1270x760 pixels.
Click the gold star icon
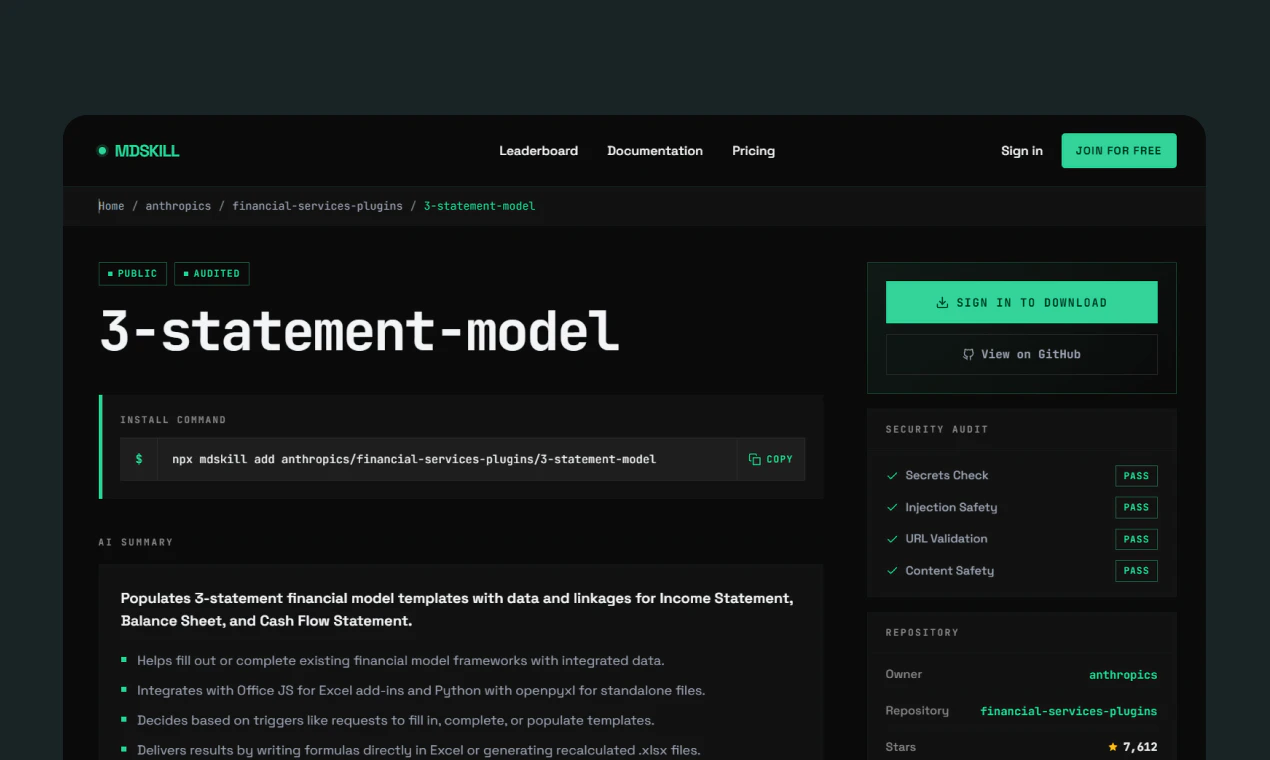[1113, 747]
